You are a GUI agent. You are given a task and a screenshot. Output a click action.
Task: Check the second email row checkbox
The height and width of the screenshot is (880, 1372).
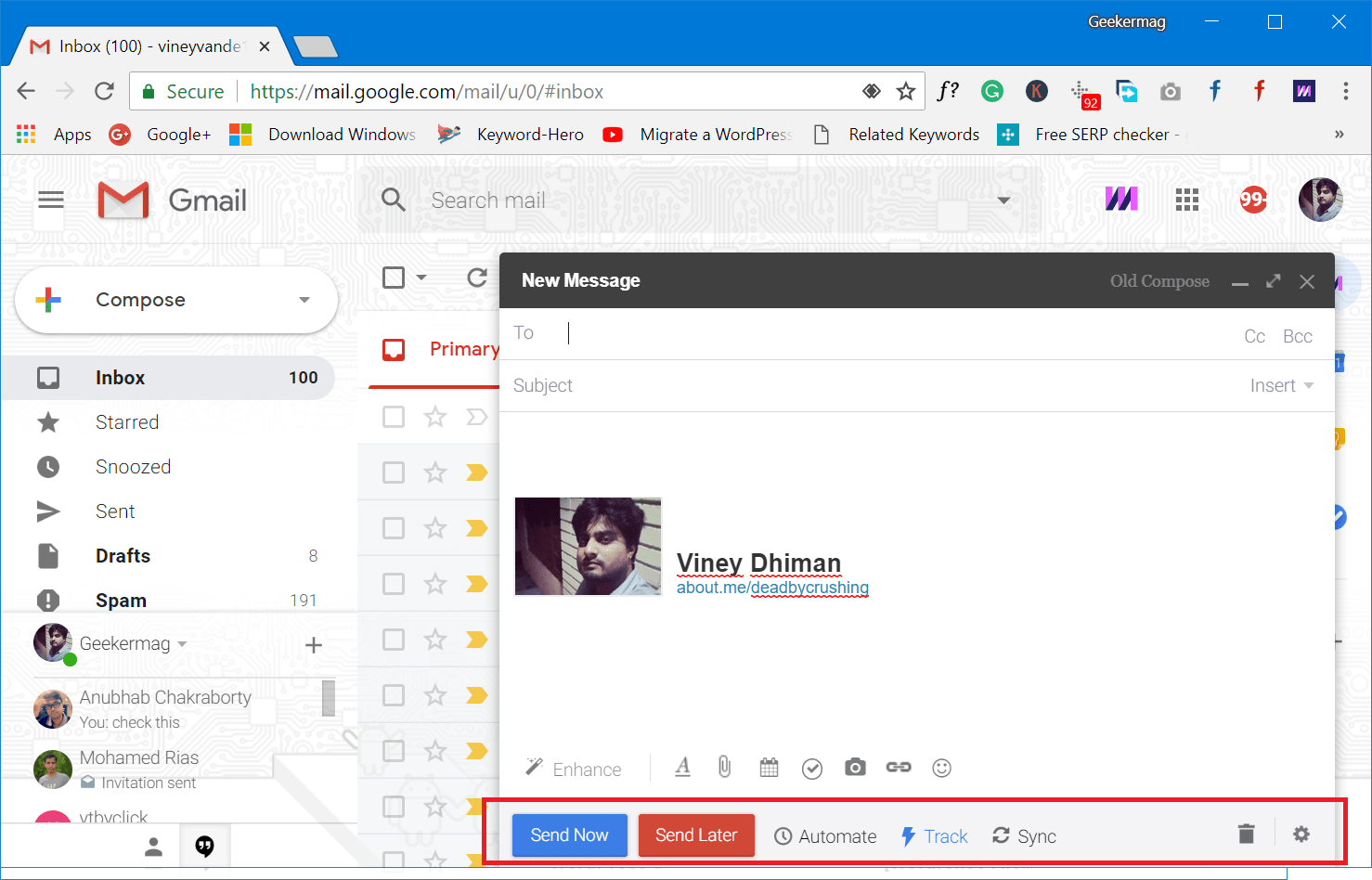click(x=394, y=472)
